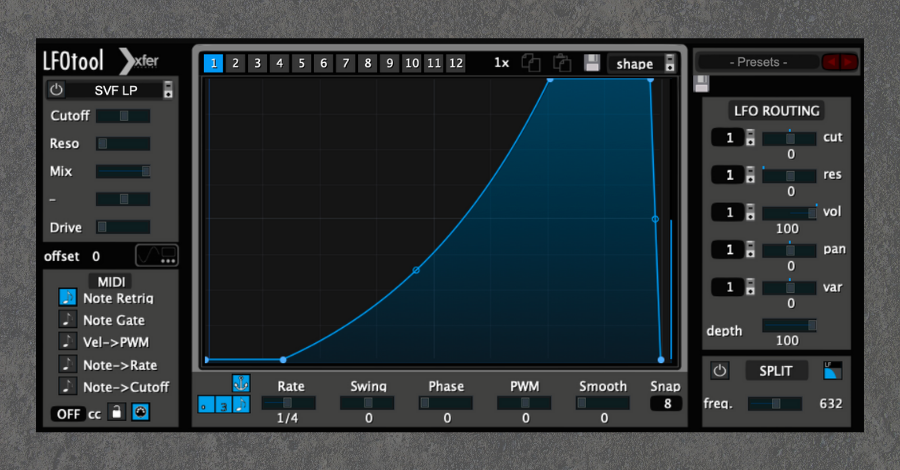Viewport: 900px width, 470px height.
Task: Select graph tab 11
Action: click(x=434, y=63)
